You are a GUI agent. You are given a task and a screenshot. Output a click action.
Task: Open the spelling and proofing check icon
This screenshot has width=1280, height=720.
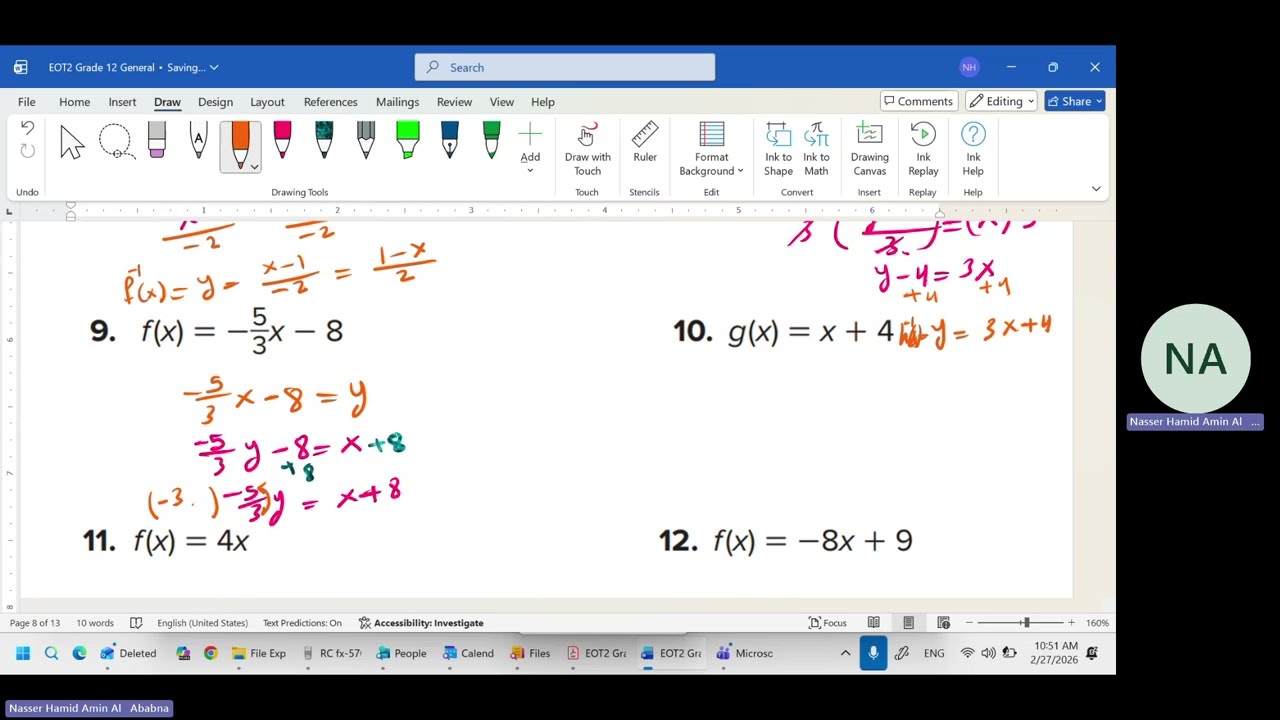coord(136,623)
